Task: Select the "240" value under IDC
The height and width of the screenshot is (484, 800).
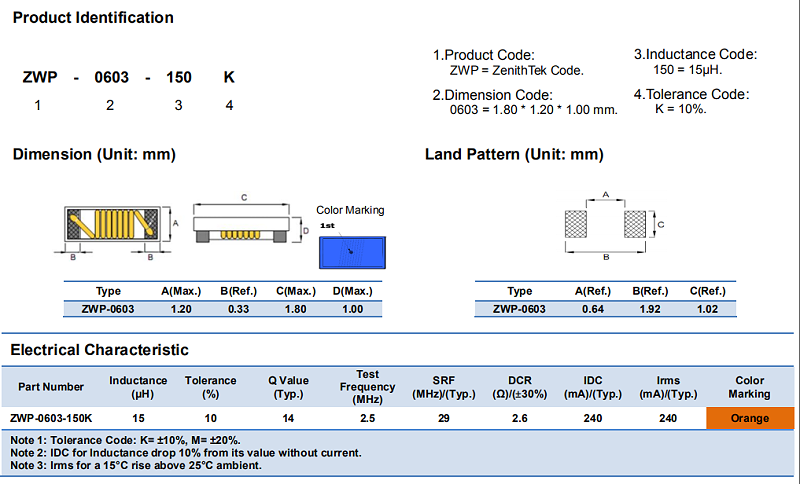Action: [x=593, y=419]
